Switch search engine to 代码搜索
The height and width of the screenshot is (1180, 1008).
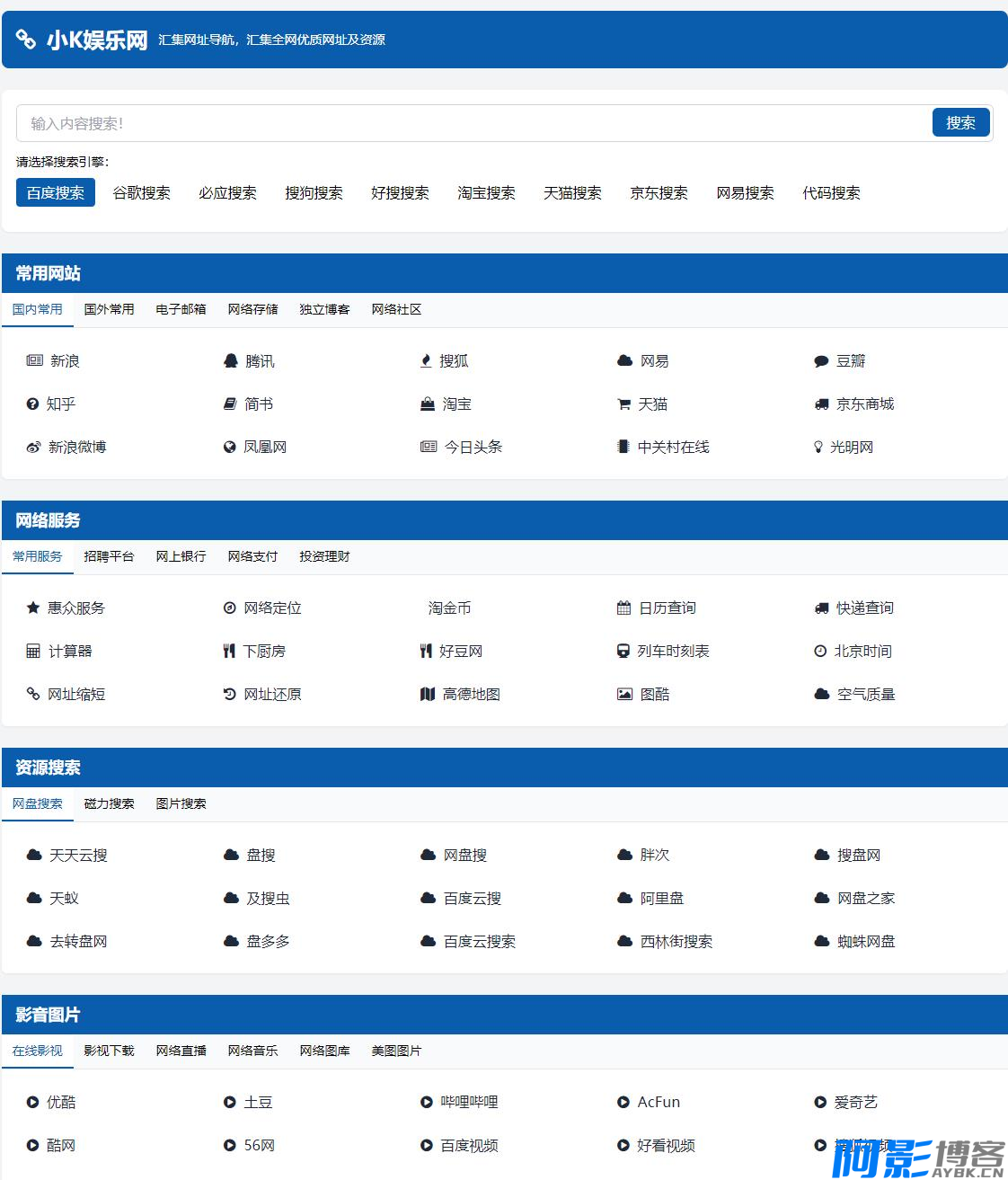click(x=831, y=193)
